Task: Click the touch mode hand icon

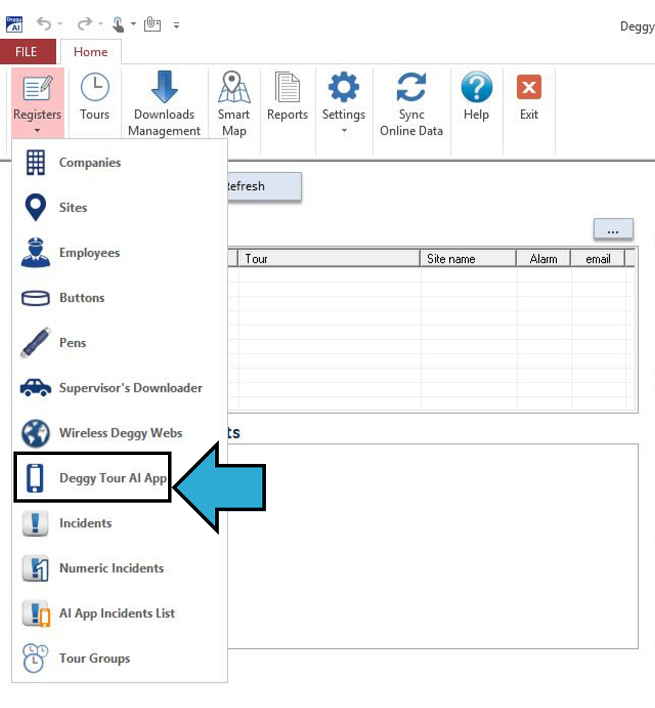Action: pos(118,24)
